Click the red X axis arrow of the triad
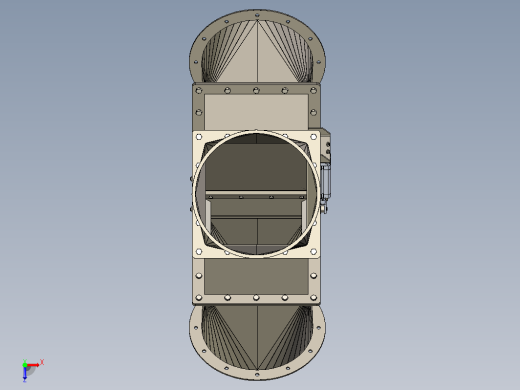 pyautogui.click(x=33, y=365)
